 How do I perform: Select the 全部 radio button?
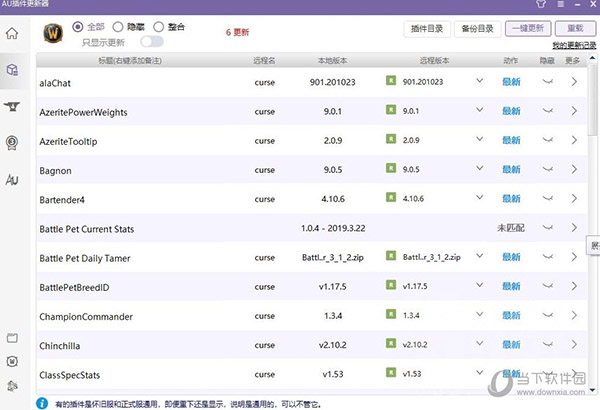(x=78, y=27)
